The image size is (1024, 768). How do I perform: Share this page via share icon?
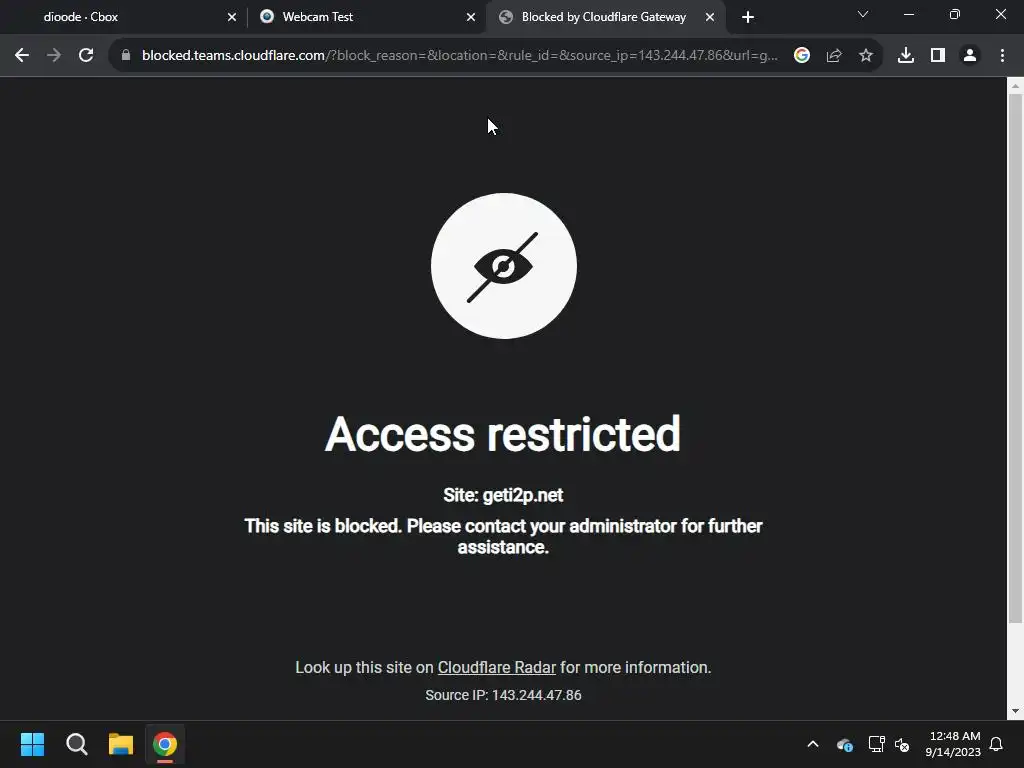834,56
